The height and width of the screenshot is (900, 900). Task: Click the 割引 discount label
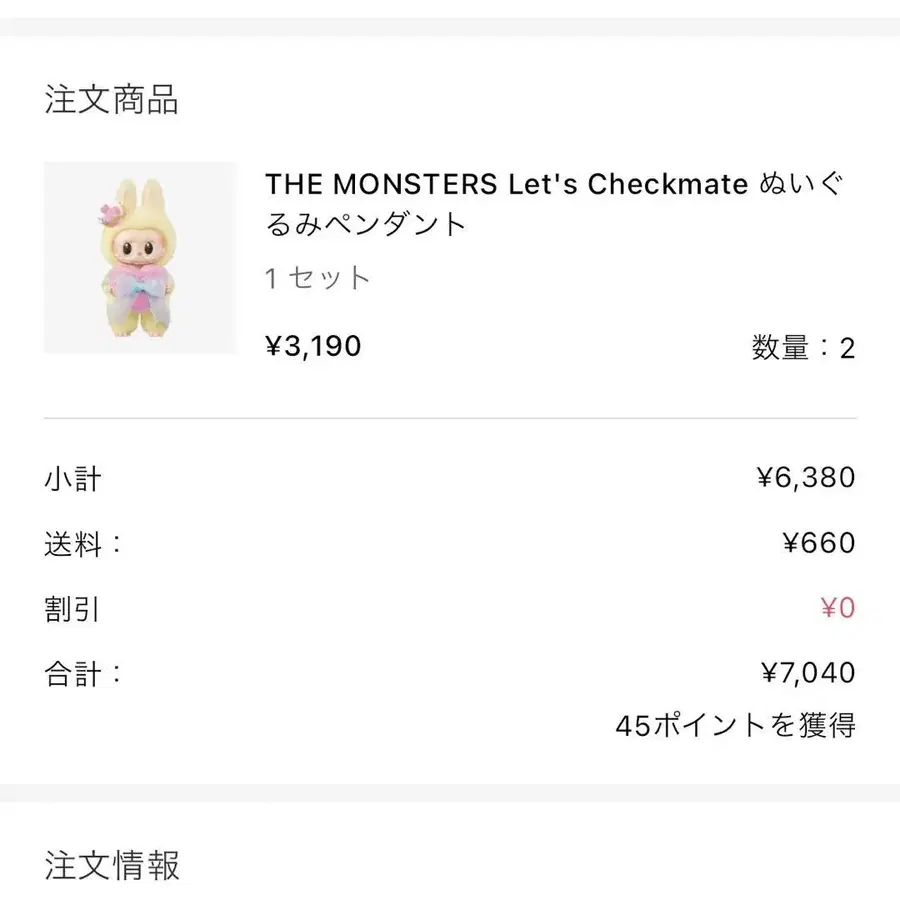72,608
